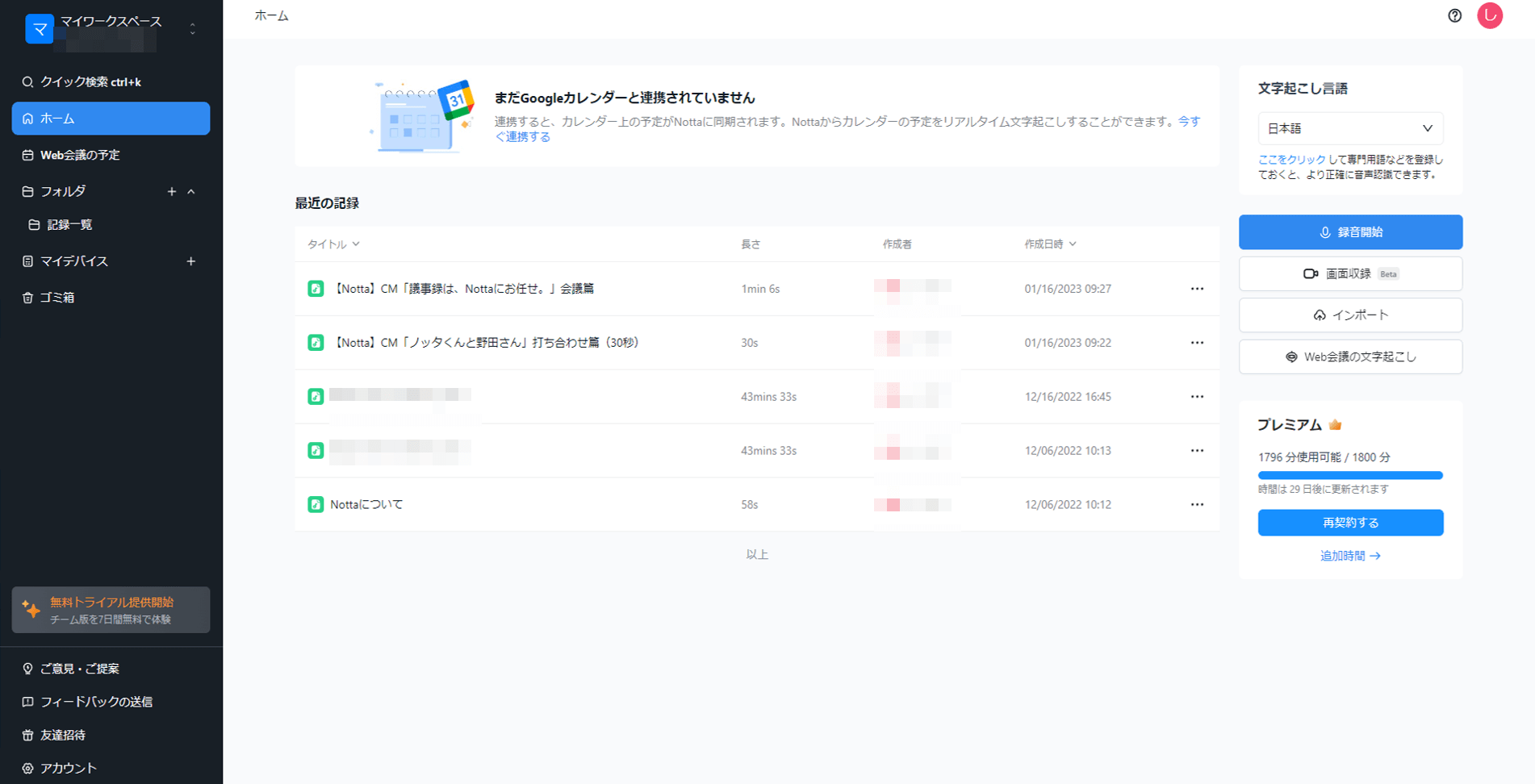1535x784 pixels.
Task: Open the 日本語 transcription language dropdown
Action: pos(1350,128)
